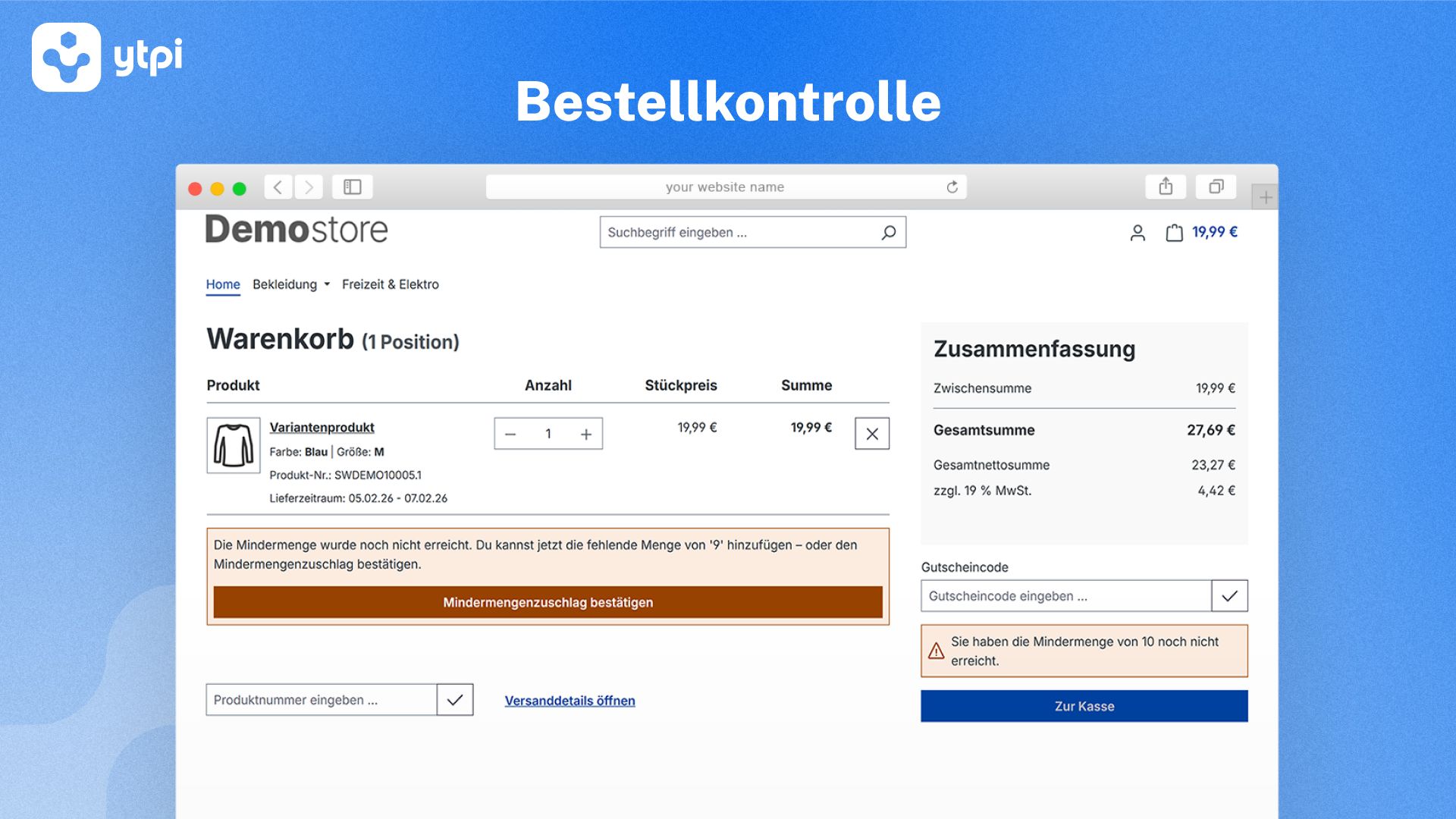
Task: Open the browser tabs overview icon
Action: pyautogui.click(x=1216, y=187)
